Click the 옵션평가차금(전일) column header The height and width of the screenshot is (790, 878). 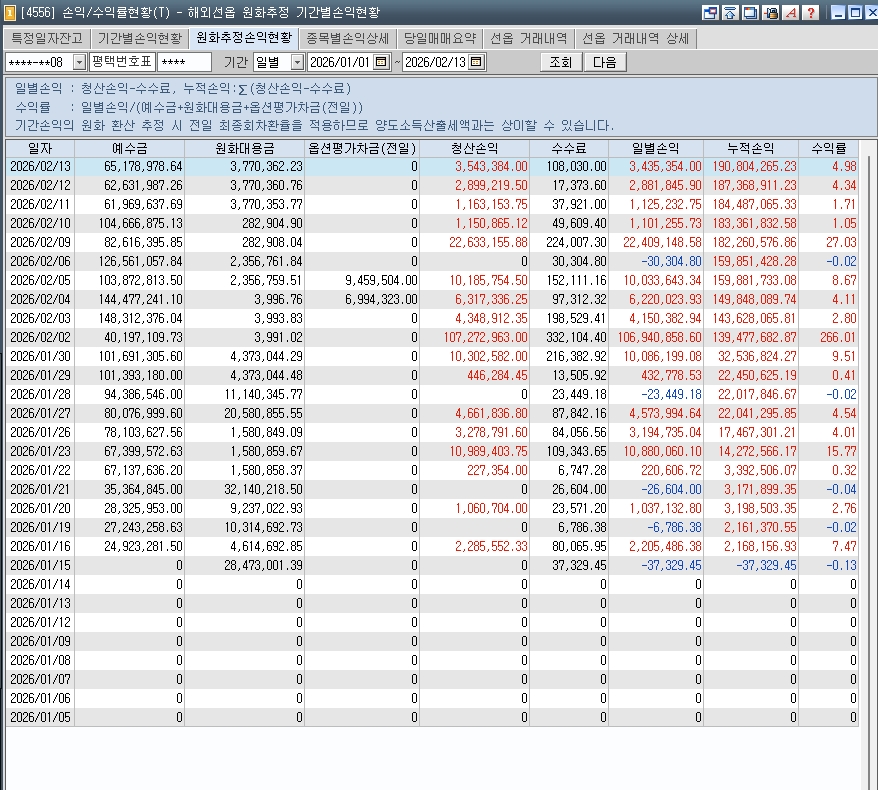coord(362,148)
